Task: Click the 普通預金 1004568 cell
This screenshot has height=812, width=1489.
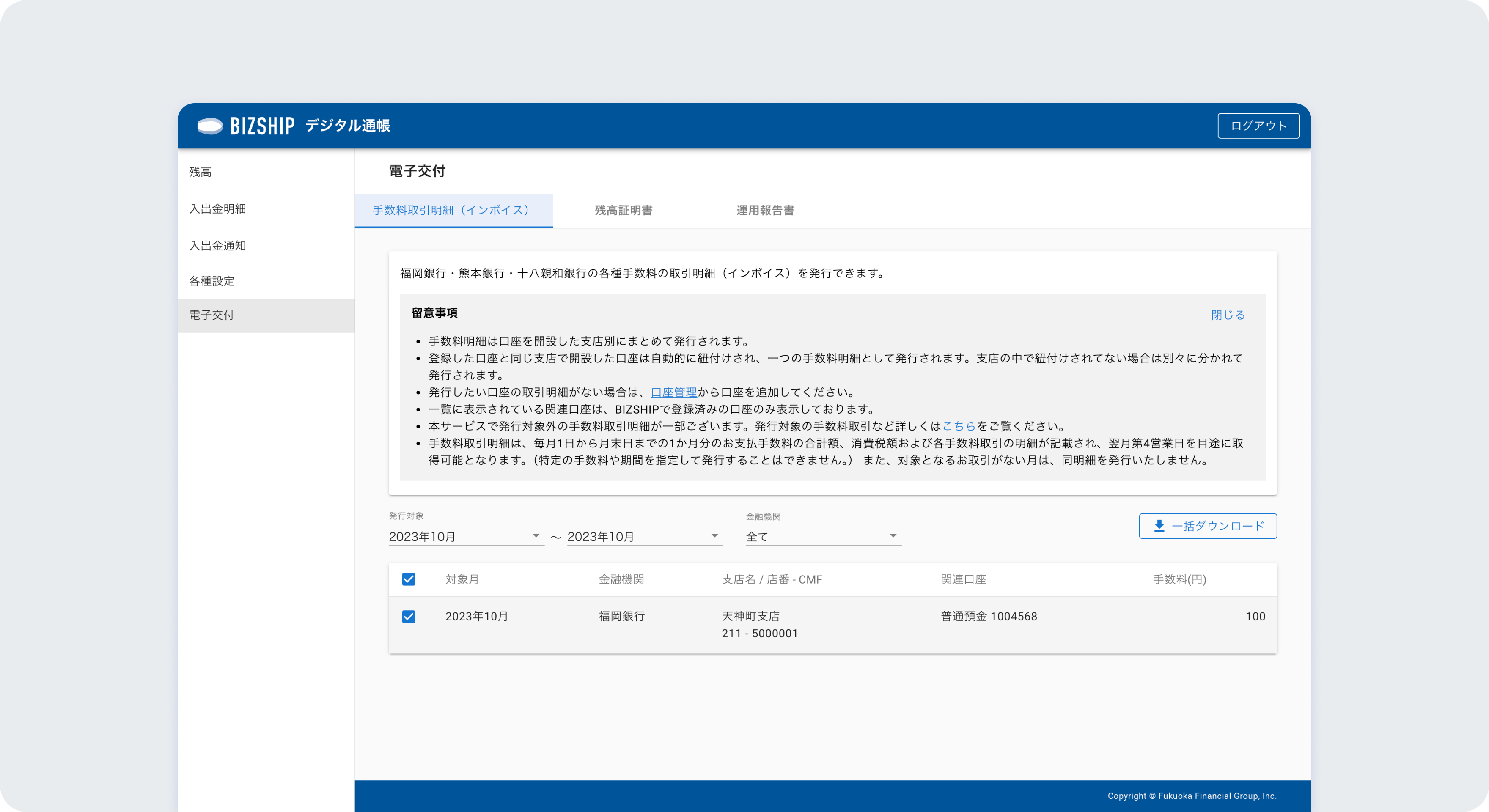Action: tap(989, 616)
